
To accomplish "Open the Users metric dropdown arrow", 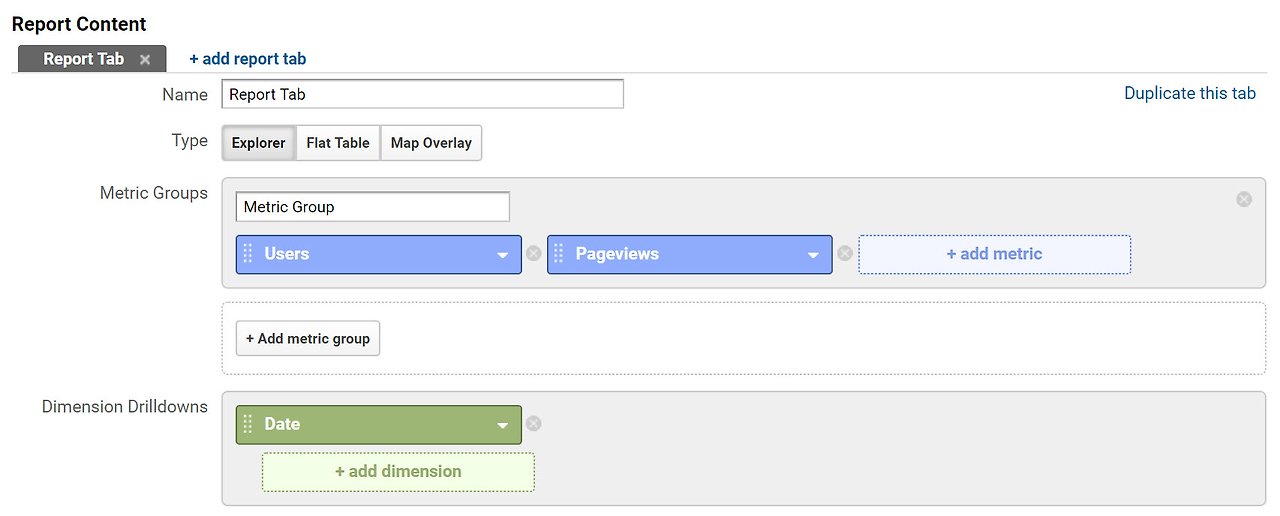I will 503,255.
